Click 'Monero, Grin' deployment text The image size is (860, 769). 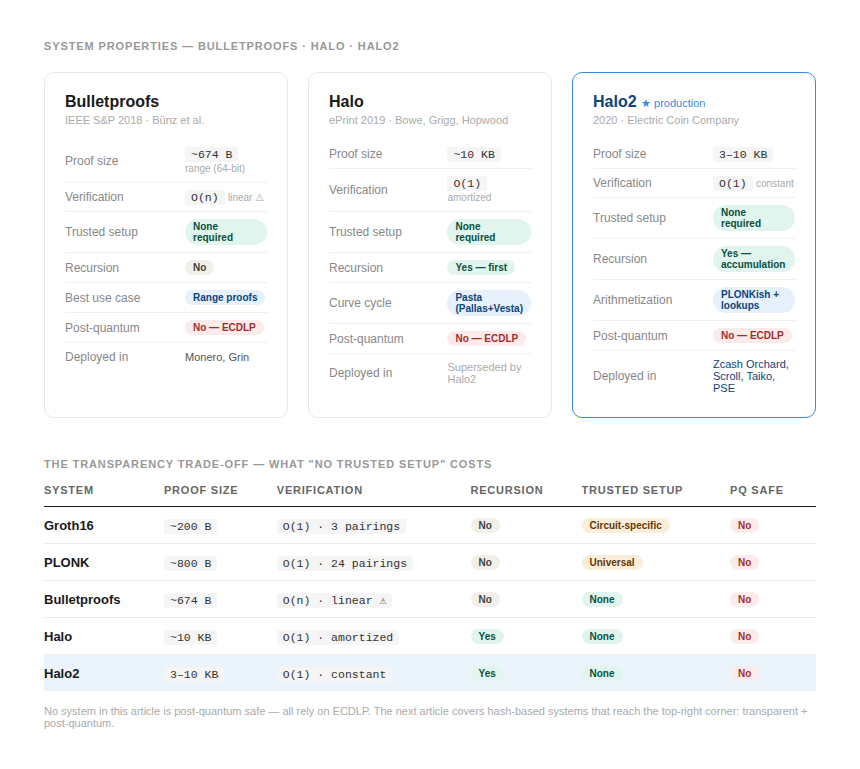[x=217, y=357]
